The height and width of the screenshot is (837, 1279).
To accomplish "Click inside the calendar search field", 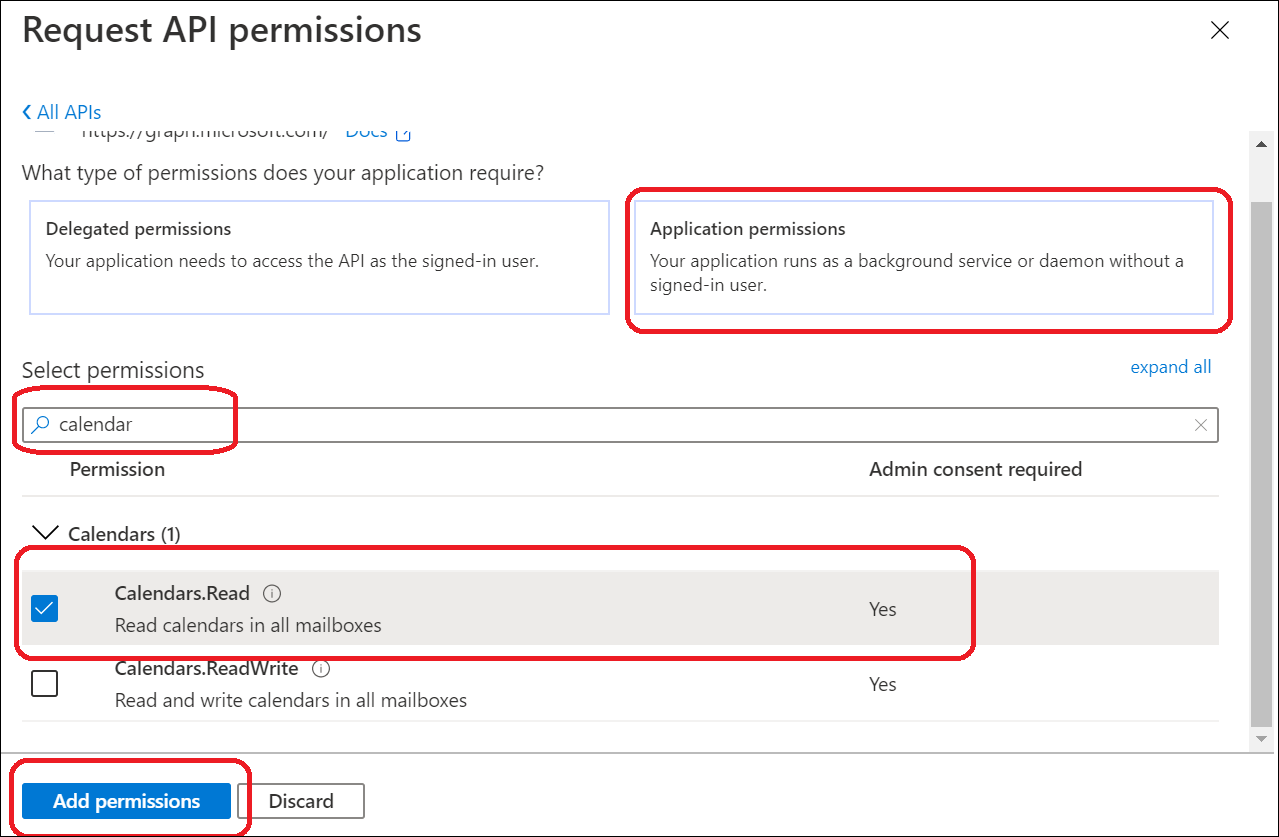I will point(600,425).
